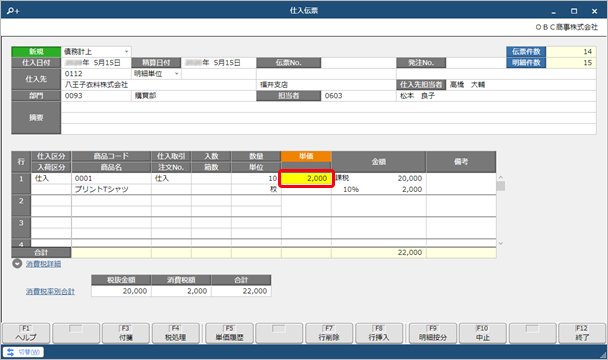Open the 消費税詳細 link

43,264
